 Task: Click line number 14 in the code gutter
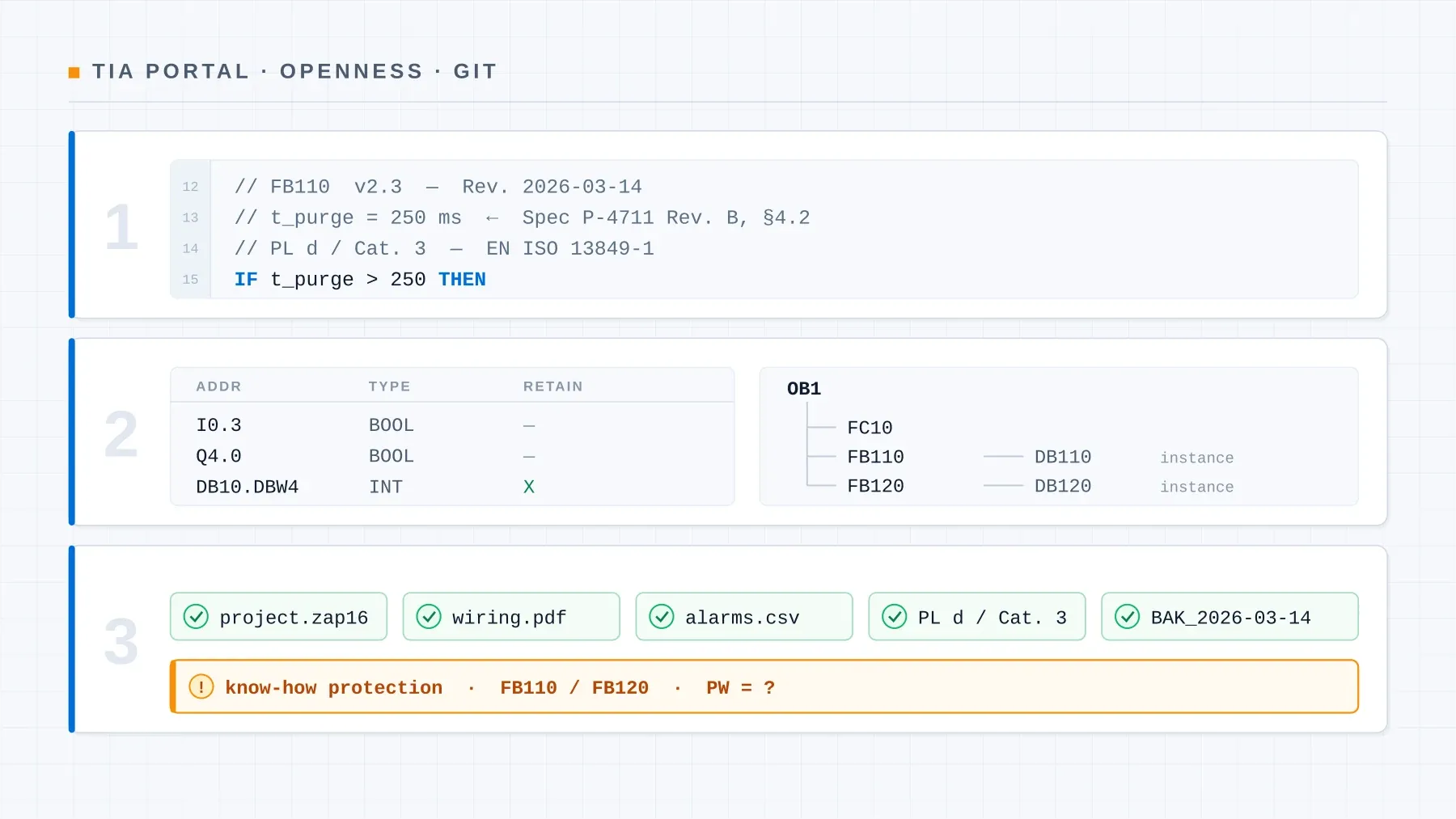coord(190,248)
